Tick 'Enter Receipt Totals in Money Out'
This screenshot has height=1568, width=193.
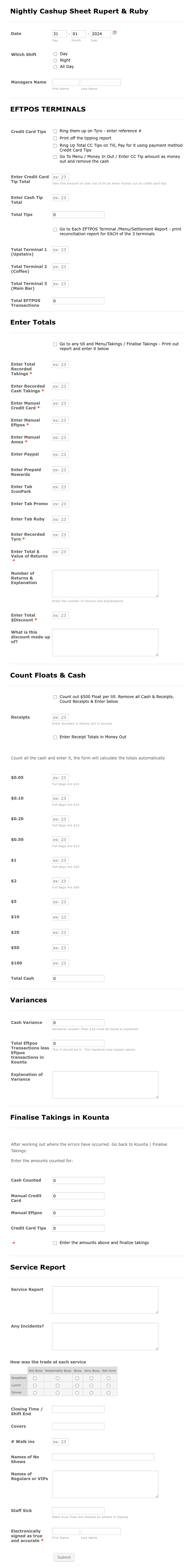click(55, 737)
